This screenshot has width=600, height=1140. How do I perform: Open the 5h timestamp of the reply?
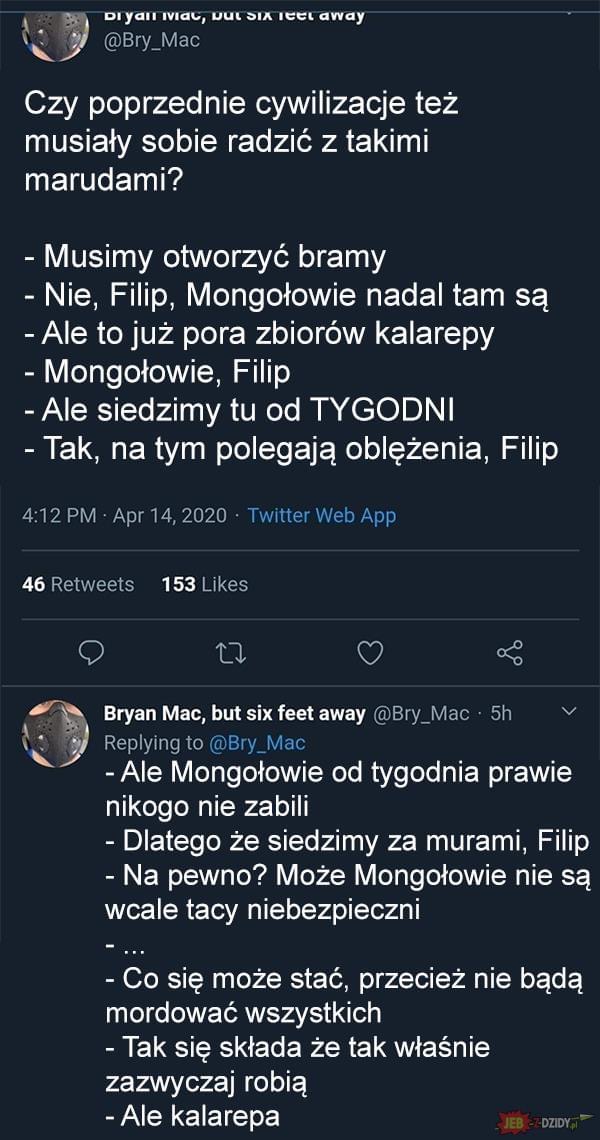click(x=501, y=714)
